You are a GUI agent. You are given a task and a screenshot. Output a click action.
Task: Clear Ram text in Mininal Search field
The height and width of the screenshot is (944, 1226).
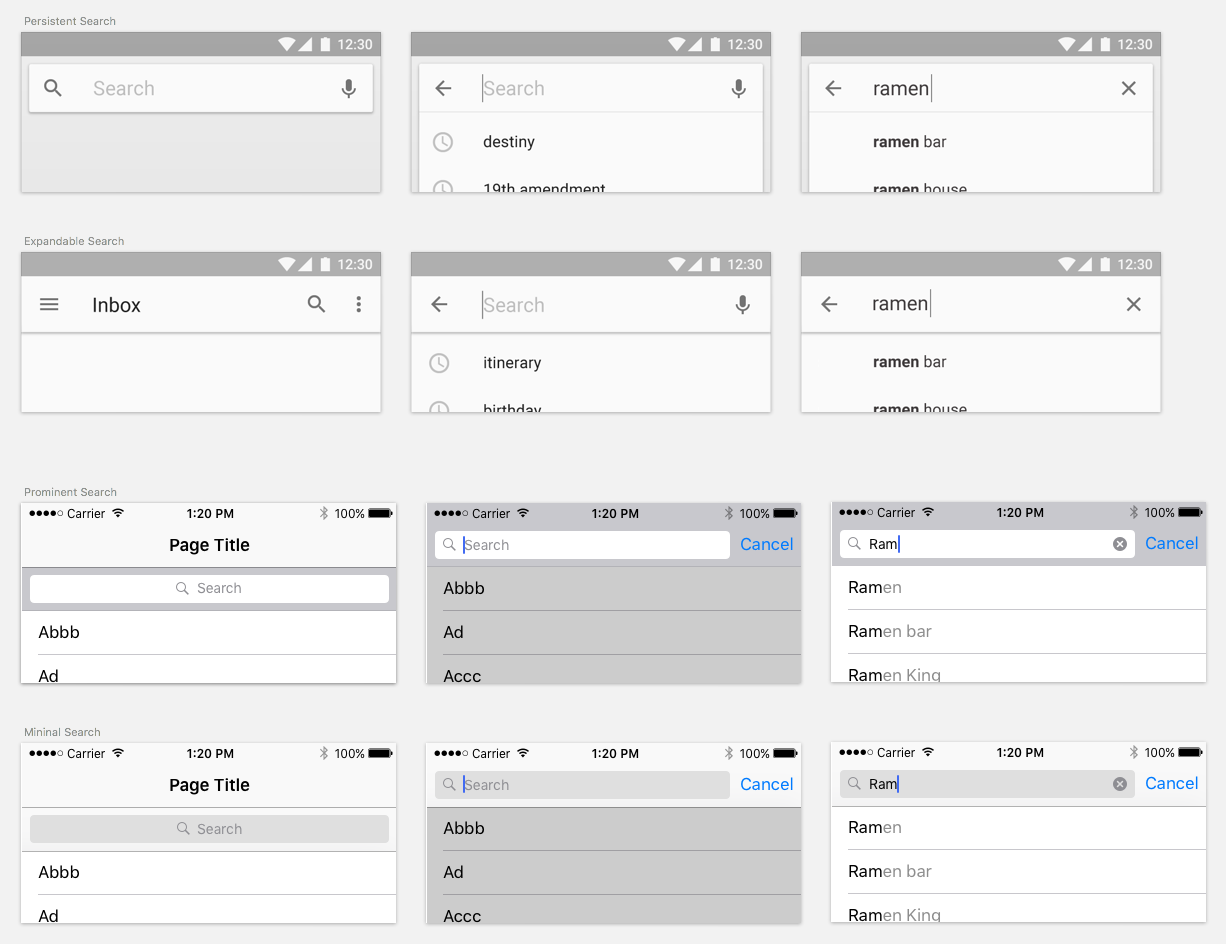click(x=1120, y=784)
